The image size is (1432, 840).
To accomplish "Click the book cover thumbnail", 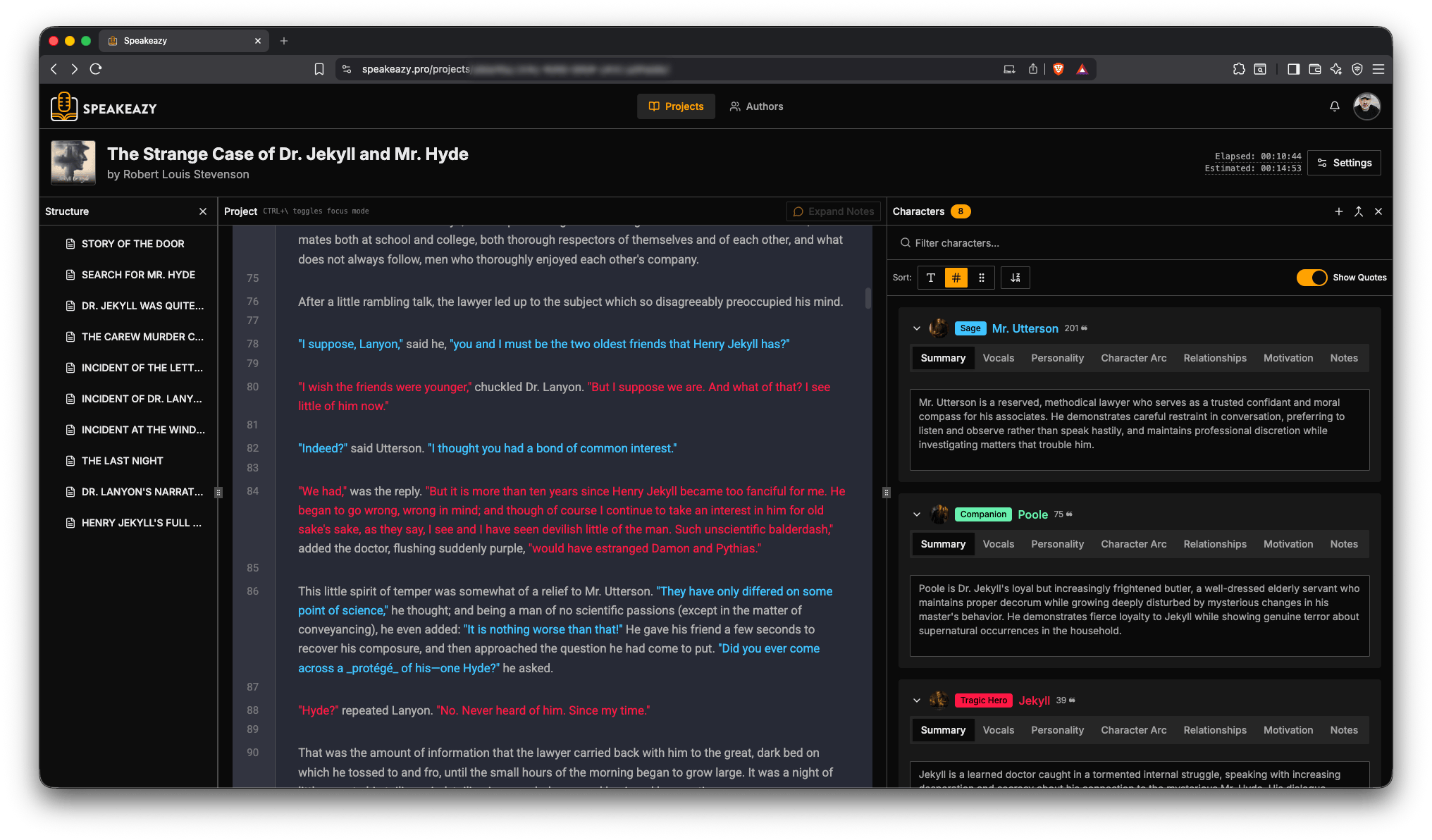I will coord(73,162).
